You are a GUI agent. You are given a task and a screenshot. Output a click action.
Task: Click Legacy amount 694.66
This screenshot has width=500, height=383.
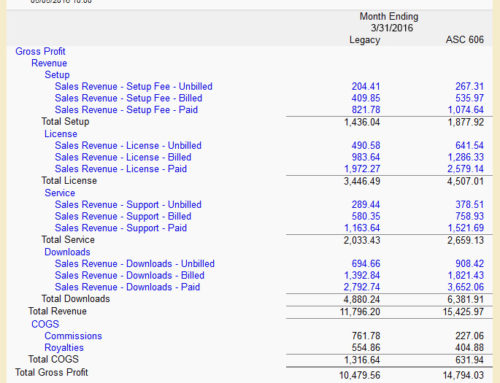(x=366, y=263)
